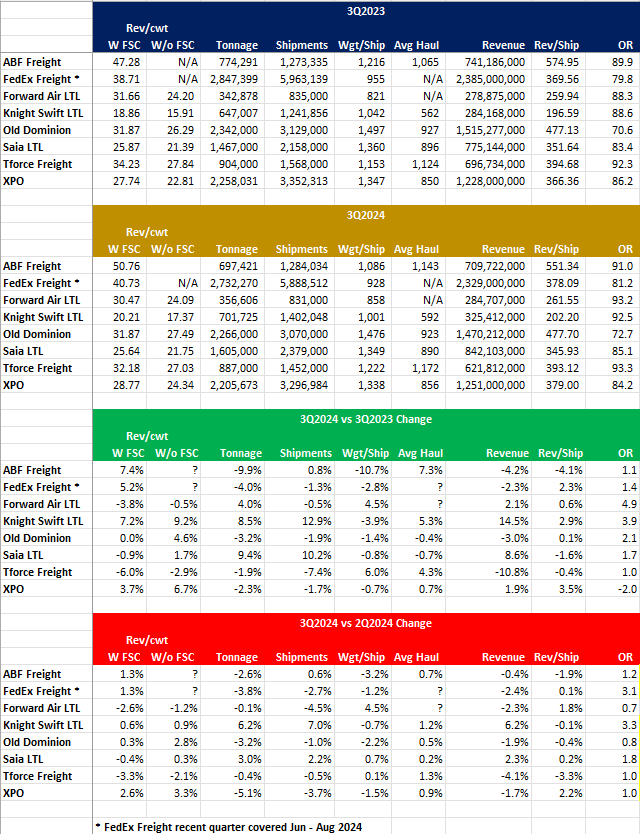Select ABF Freight W FSC value 47.28
Viewport: 640px width, 834px height.
pyautogui.click(x=127, y=62)
